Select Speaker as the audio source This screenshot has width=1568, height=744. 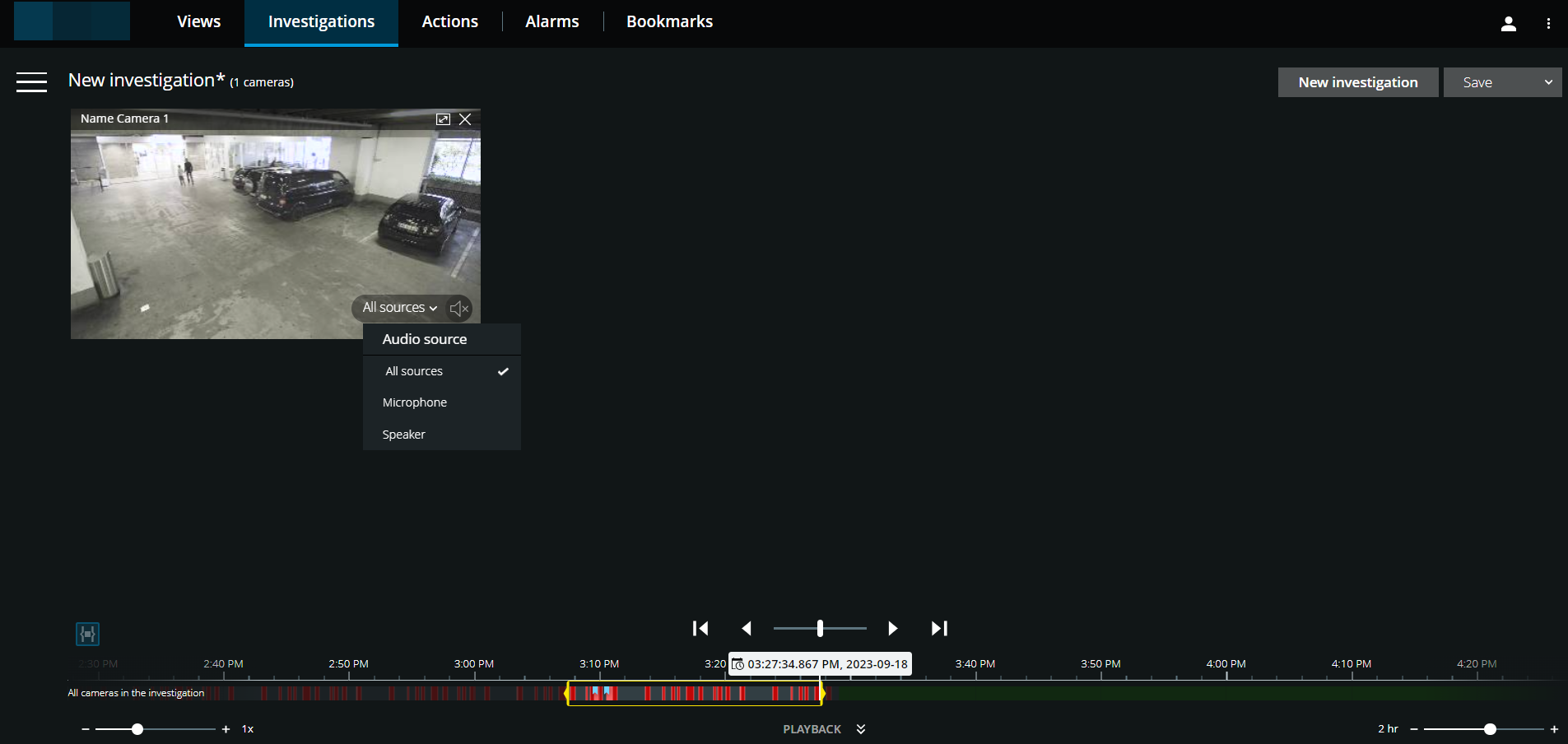click(x=403, y=434)
